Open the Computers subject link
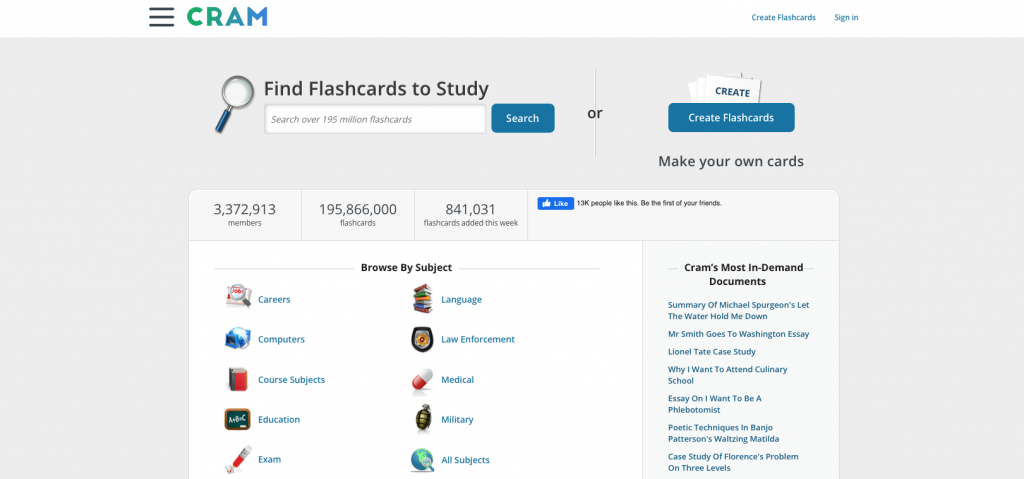The width and height of the screenshot is (1024, 479). point(281,339)
